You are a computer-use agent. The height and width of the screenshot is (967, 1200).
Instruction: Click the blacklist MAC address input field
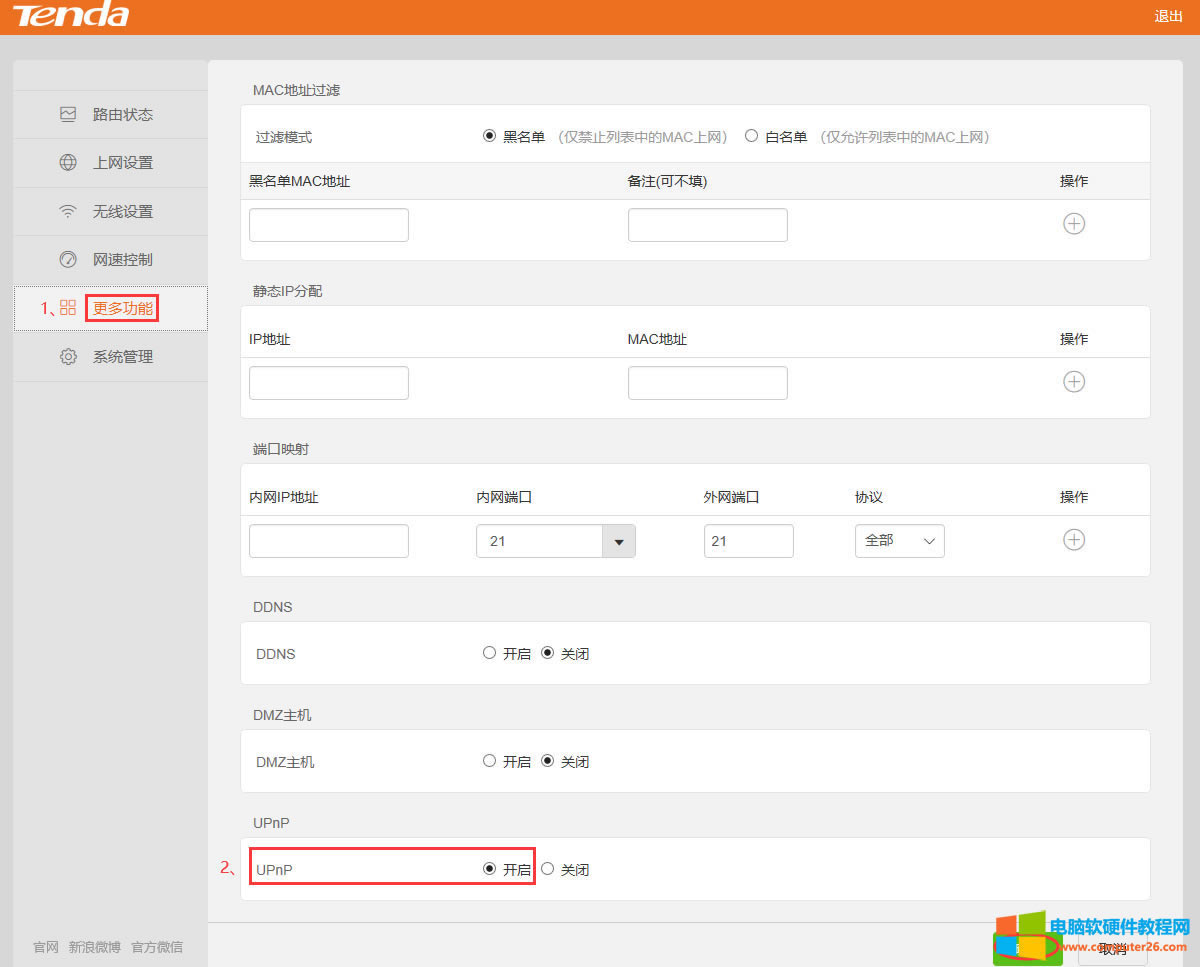point(328,224)
